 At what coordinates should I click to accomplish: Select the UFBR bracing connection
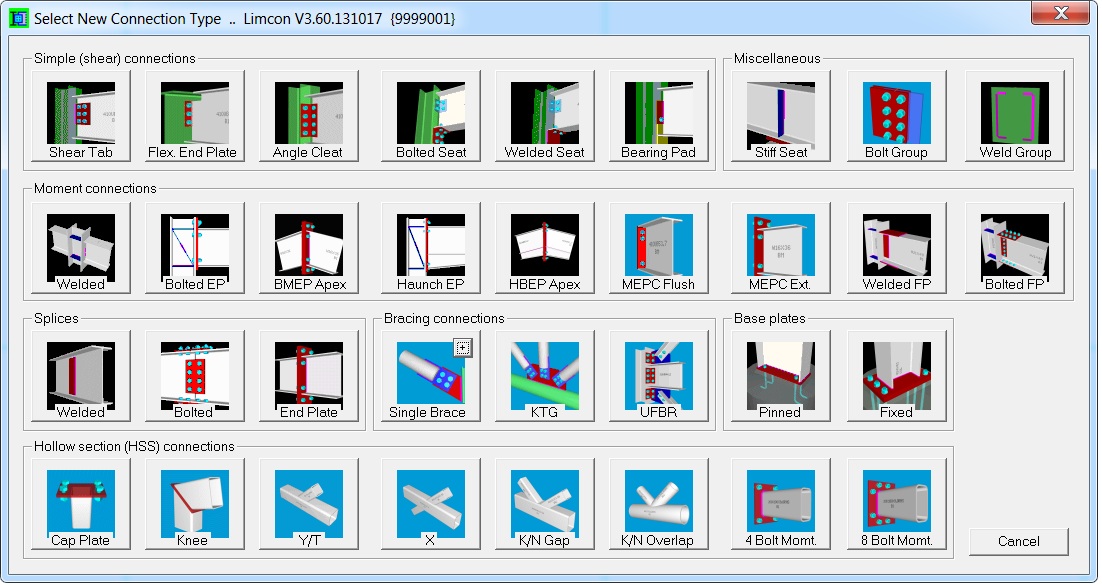click(x=659, y=376)
